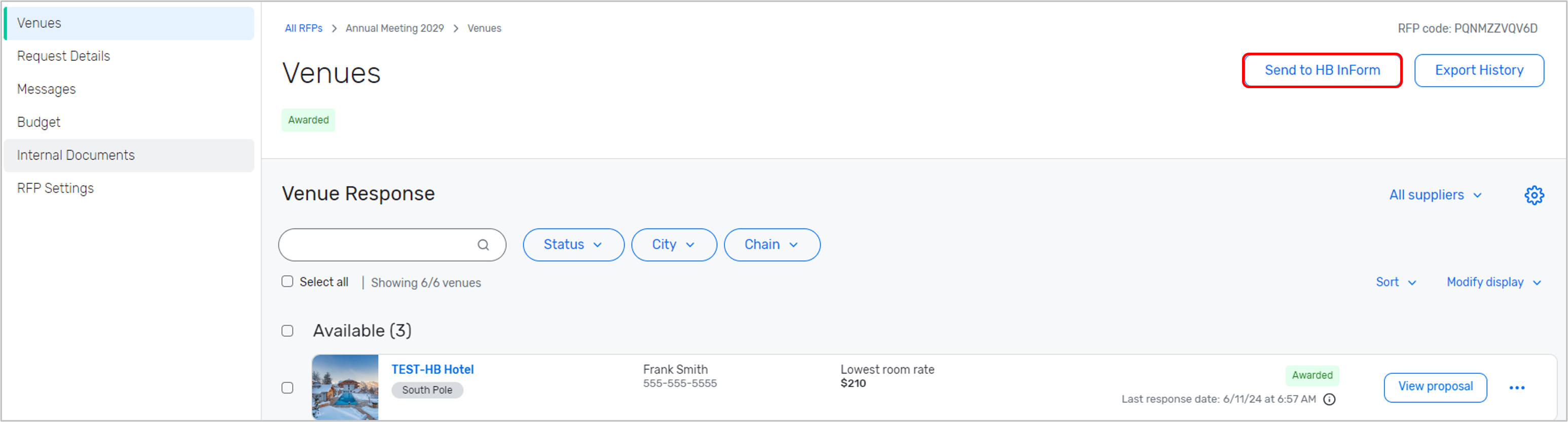
Task: Open the TEST-HB Hotel thumbnail image
Action: pyautogui.click(x=345, y=388)
